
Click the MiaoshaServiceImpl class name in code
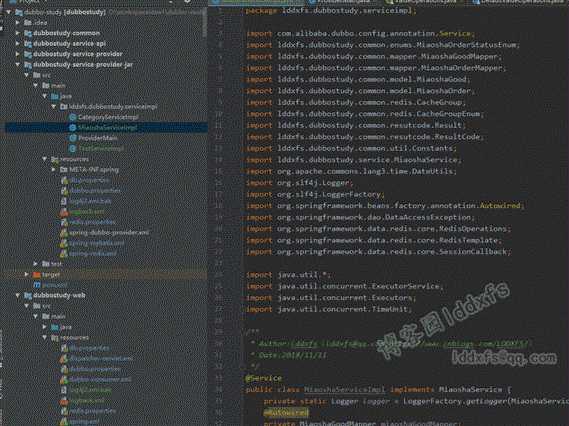[344, 390]
